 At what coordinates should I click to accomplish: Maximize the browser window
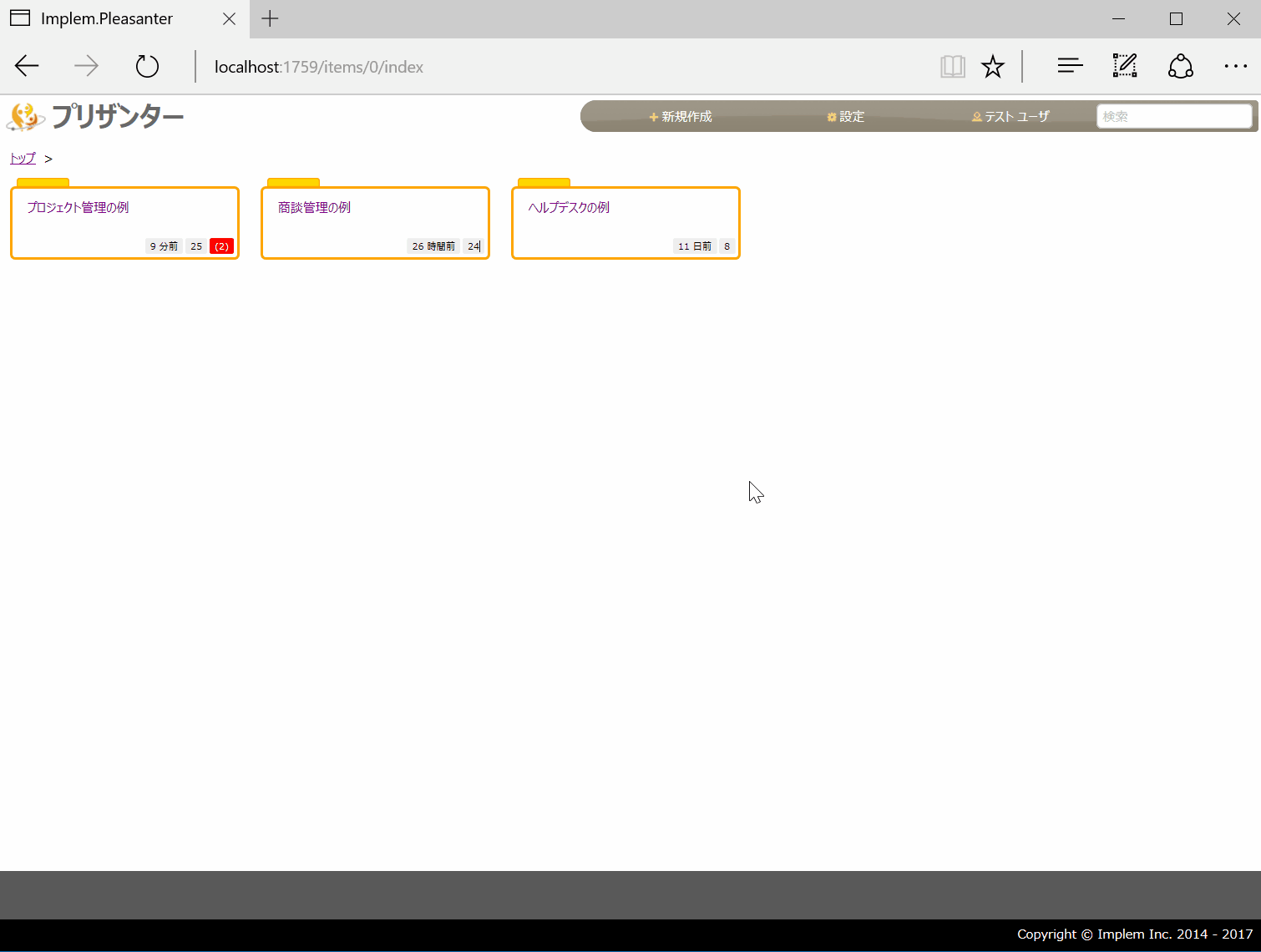[1177, 18]
